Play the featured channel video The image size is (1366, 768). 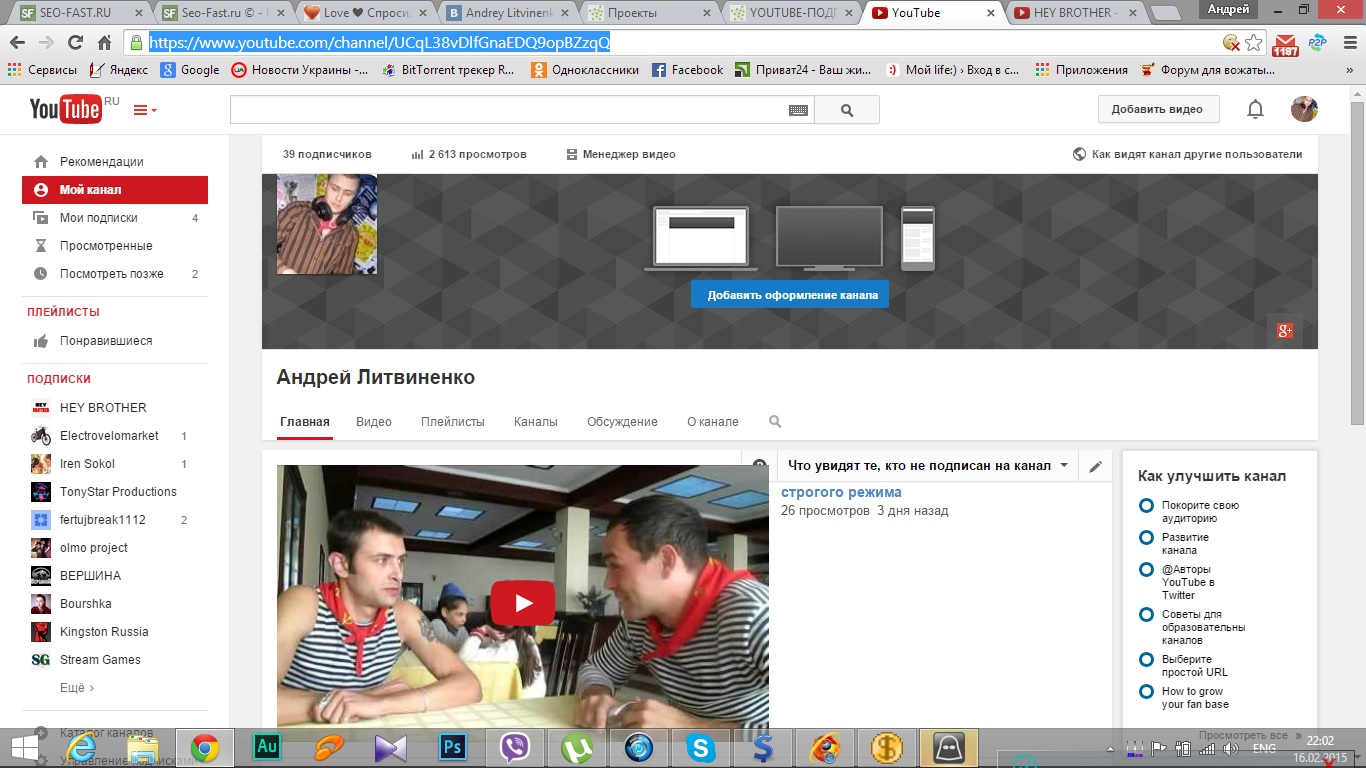pos(522,603)
